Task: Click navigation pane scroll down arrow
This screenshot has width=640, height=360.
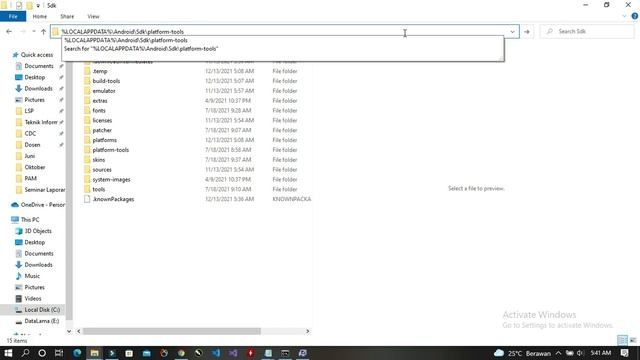Action: (69, 331)
